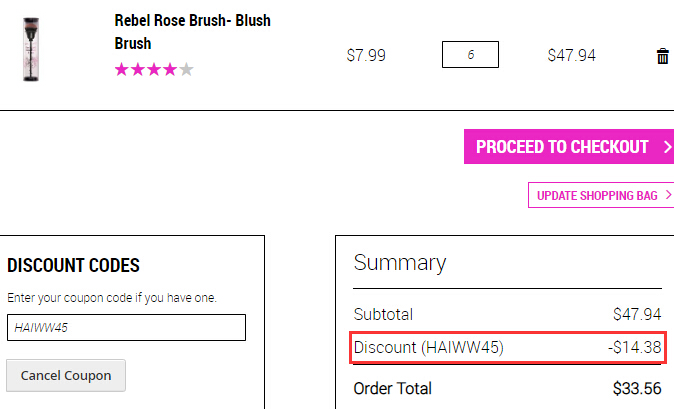
Task: Open the Rebel Rose Brush- Blush Brush link
Action: pos(192,32)
